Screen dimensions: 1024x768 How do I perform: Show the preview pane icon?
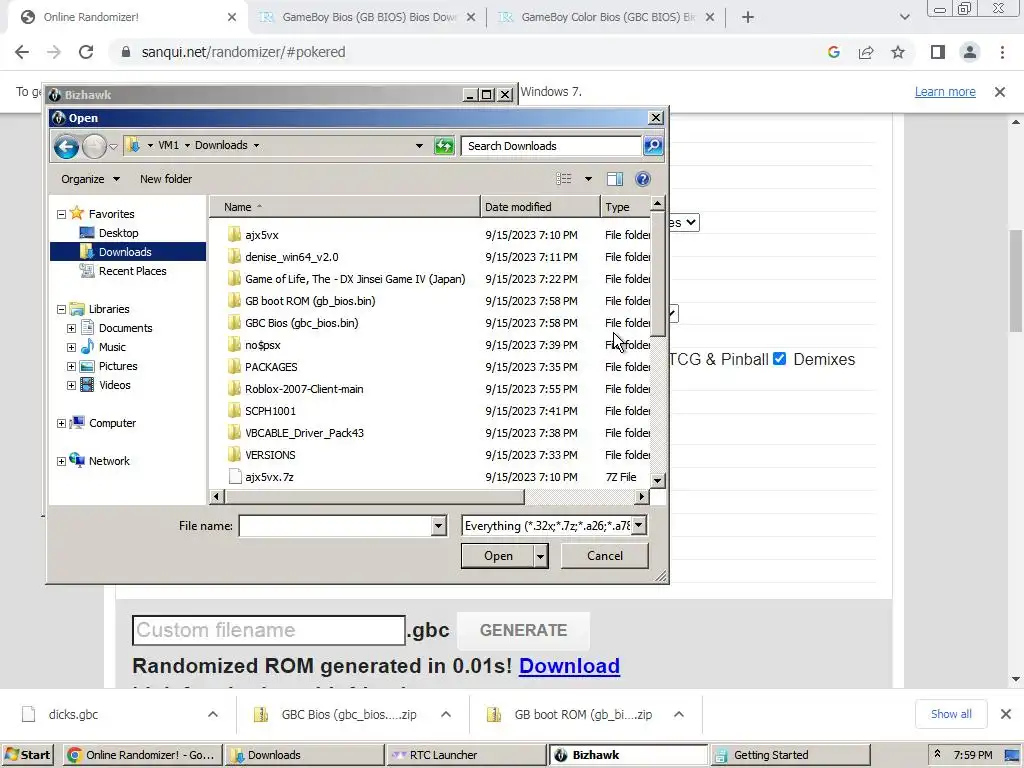point(615,179)
